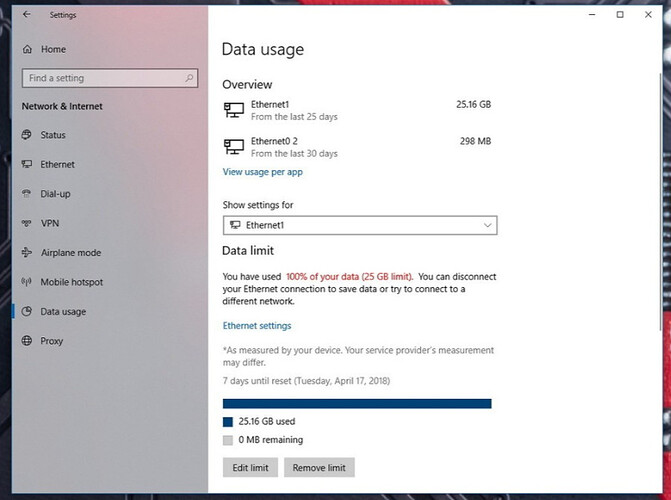Open the Proxy settings page
The width and height of the screenshot is (671, 500).
point(52,341)
